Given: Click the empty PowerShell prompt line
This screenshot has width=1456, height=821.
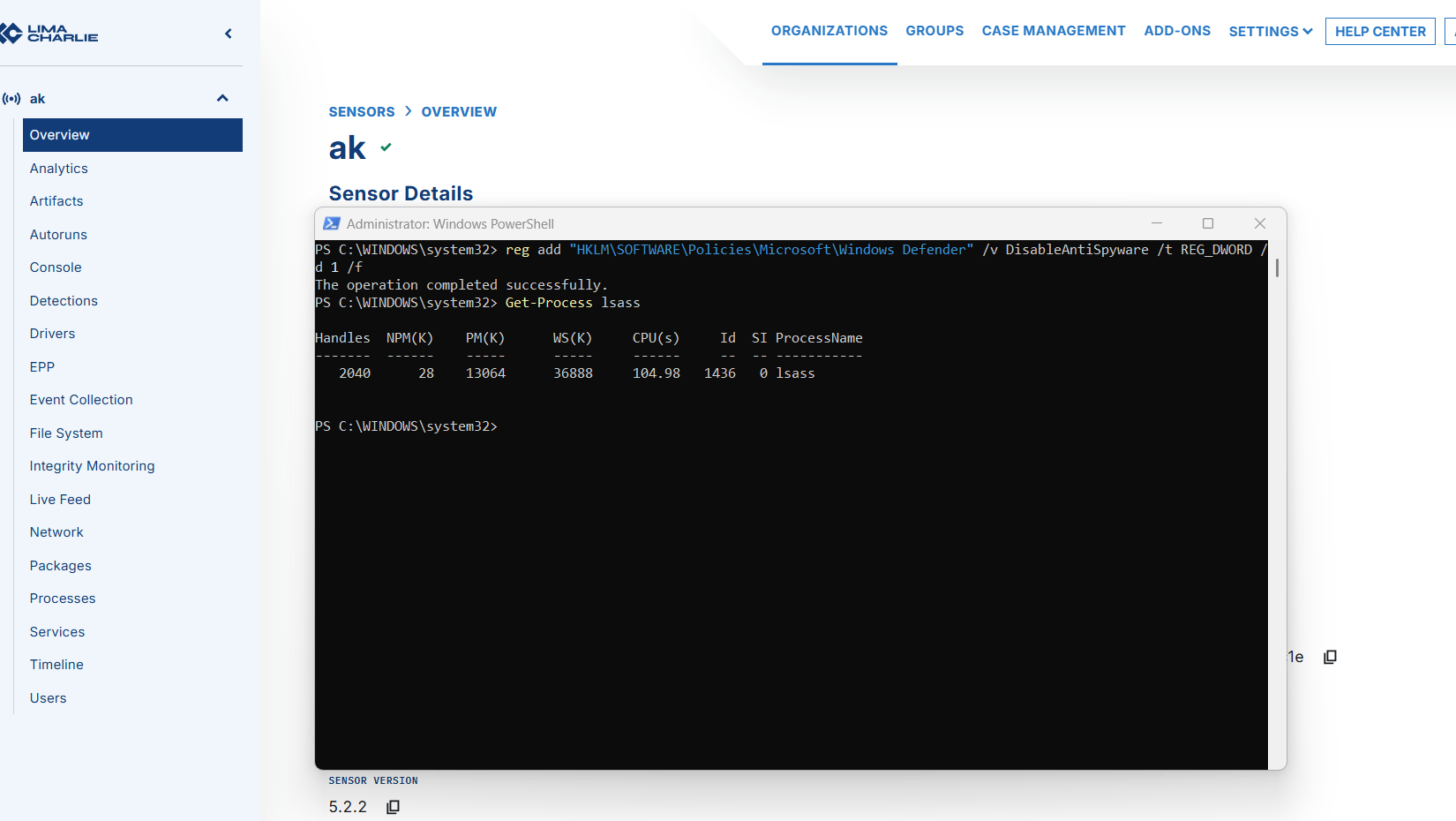Looking at the screenshot, I should [406, 426].
